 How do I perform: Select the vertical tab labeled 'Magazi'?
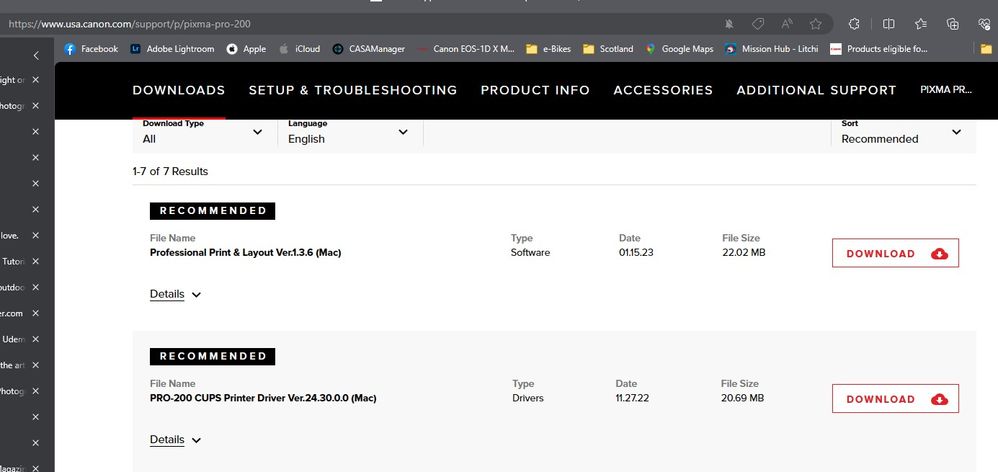[x=13, y=468]
